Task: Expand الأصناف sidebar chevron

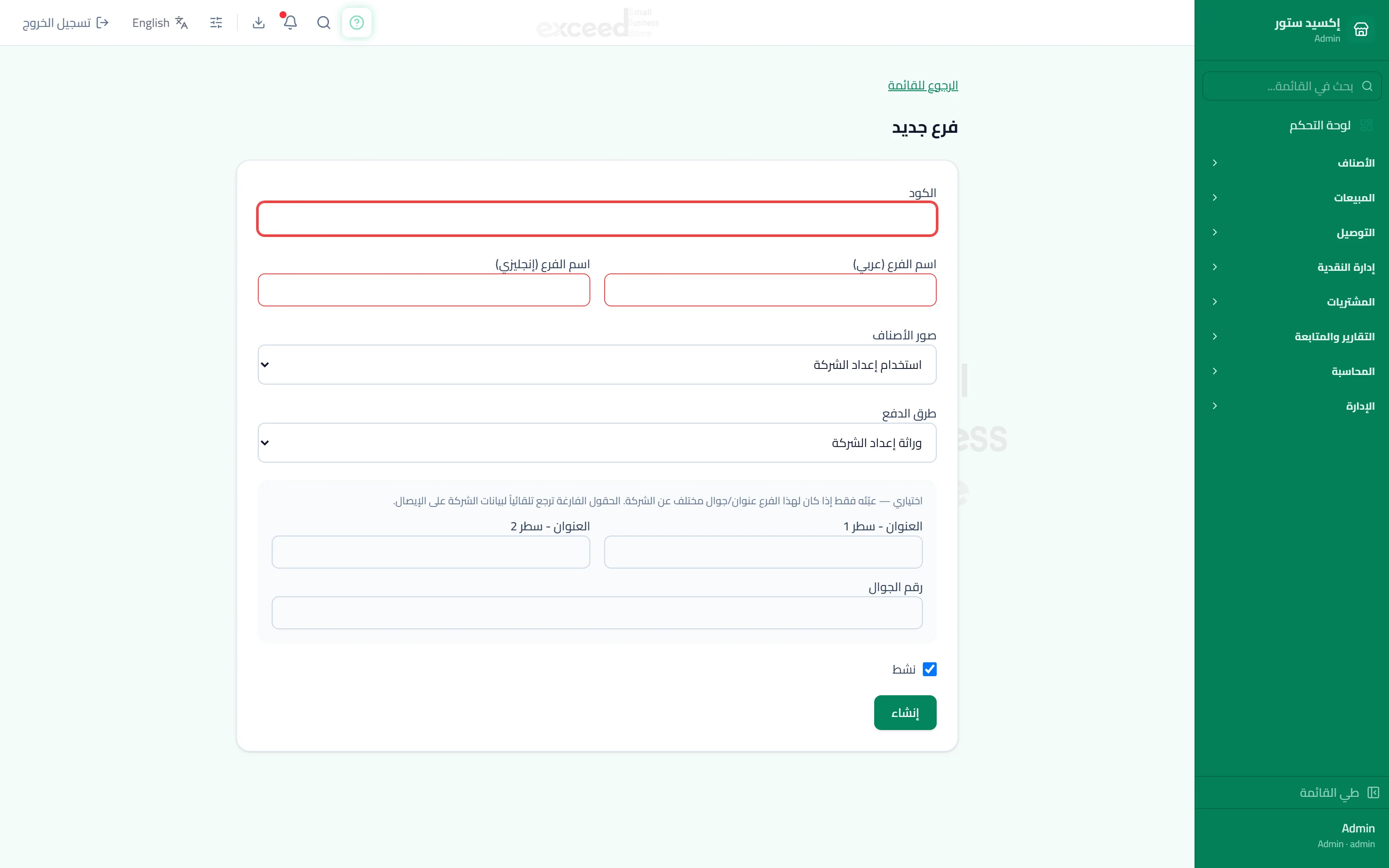Action: pyautogui.click(x=1215, y=163)
